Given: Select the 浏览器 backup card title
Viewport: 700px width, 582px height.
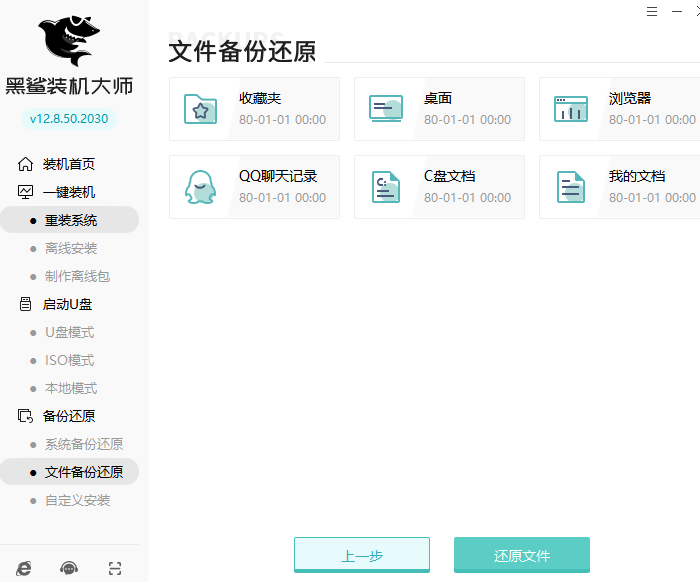Looking at the screenshot, I should click(x=629, y=98).
